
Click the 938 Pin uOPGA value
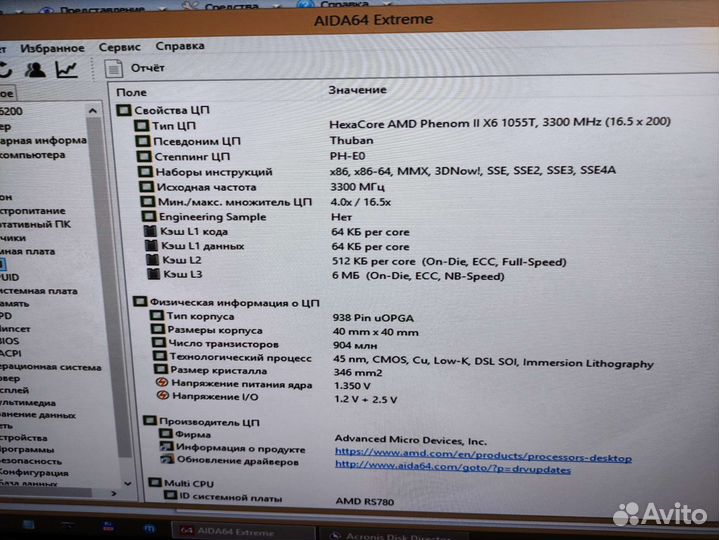(373, 318)
